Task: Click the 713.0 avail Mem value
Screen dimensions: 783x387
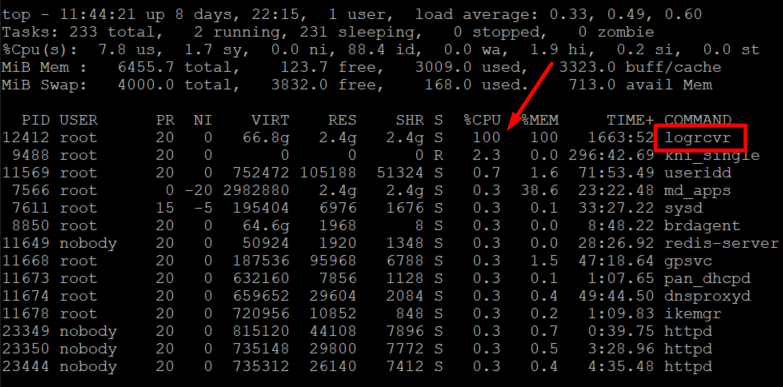Action: (592, 85)
